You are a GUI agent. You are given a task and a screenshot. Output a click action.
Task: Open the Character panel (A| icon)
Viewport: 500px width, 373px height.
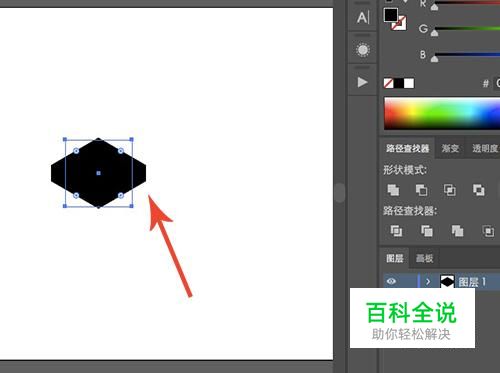[363, 17]
